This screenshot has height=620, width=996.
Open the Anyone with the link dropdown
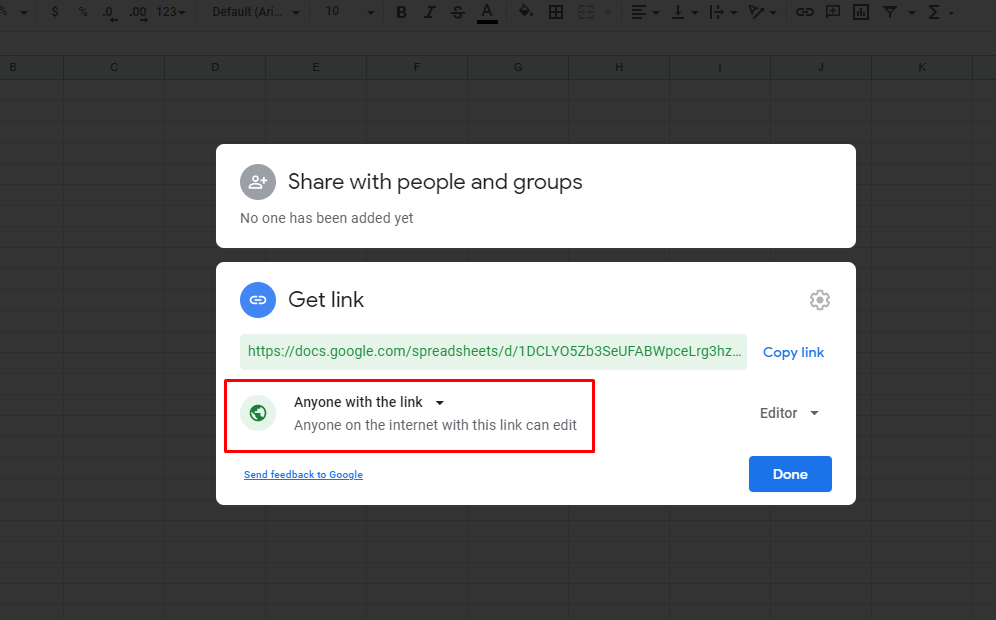[x=369, y=402]
